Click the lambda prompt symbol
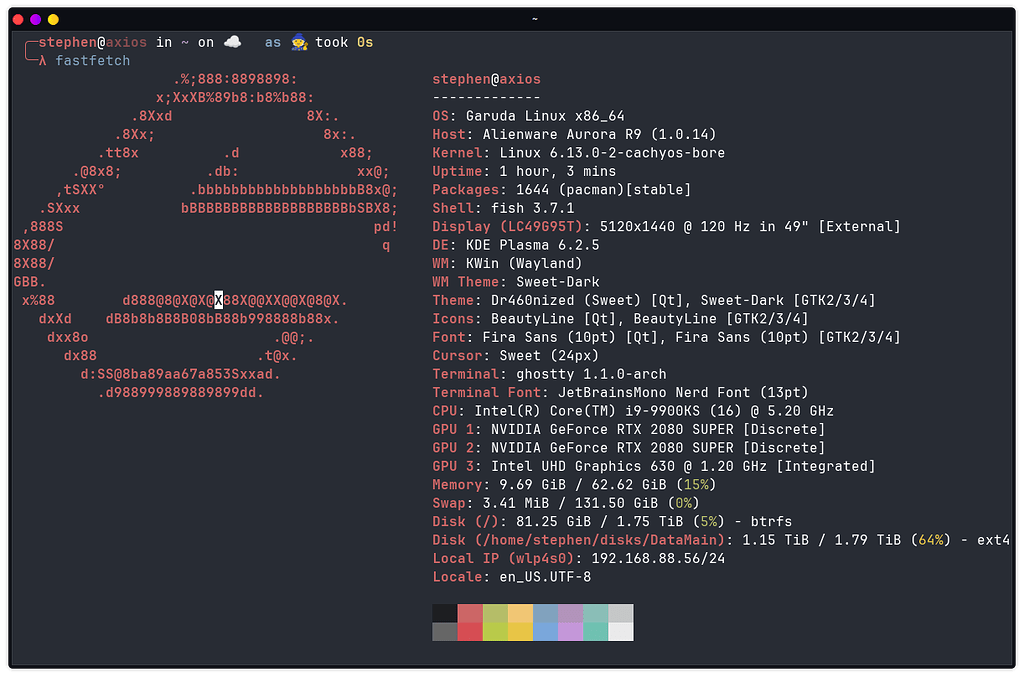 coord(42,61)
